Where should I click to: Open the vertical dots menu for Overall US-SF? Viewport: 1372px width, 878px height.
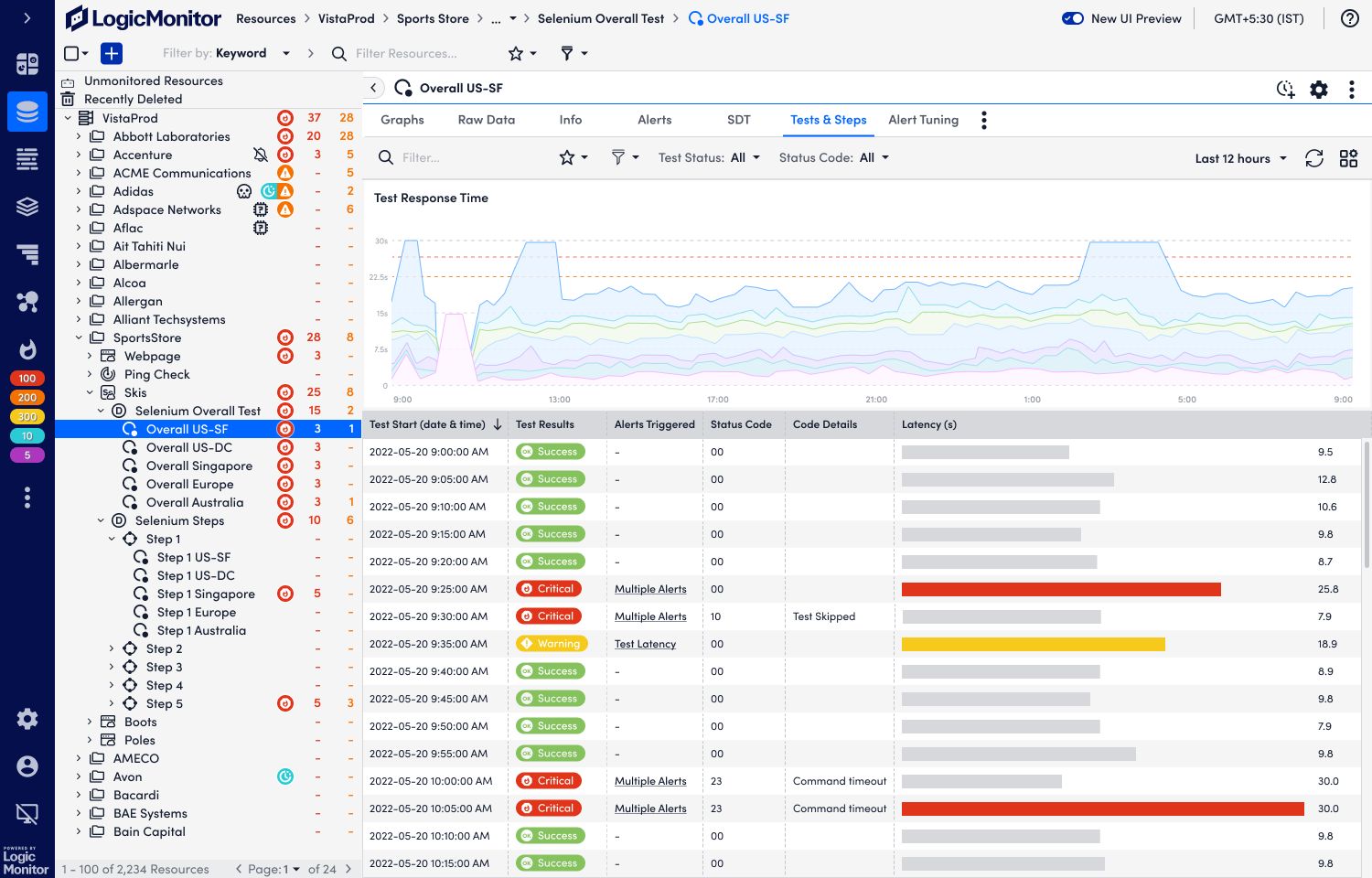(1352, 89)
